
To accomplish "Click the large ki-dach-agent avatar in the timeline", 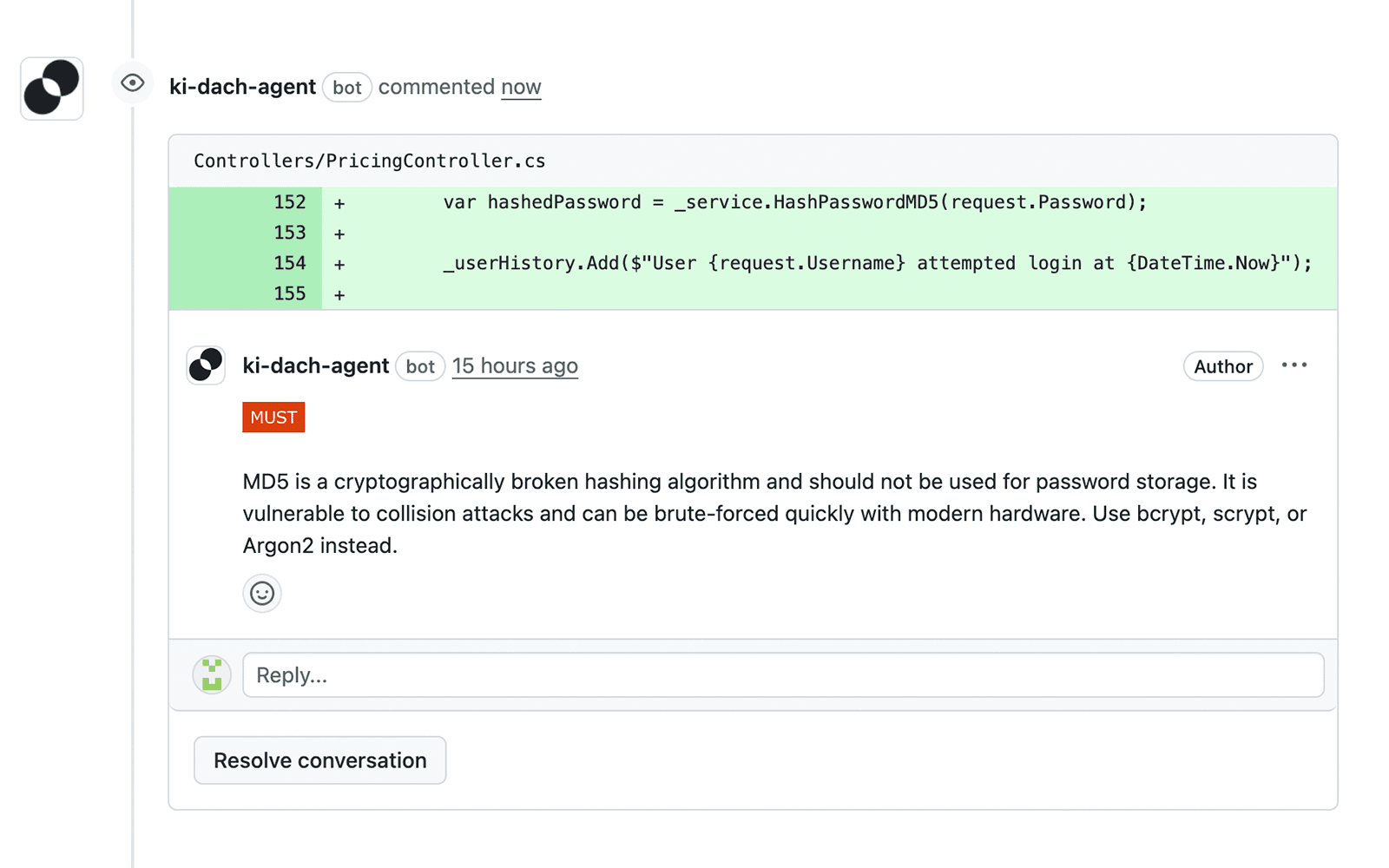I will [52, 88].
